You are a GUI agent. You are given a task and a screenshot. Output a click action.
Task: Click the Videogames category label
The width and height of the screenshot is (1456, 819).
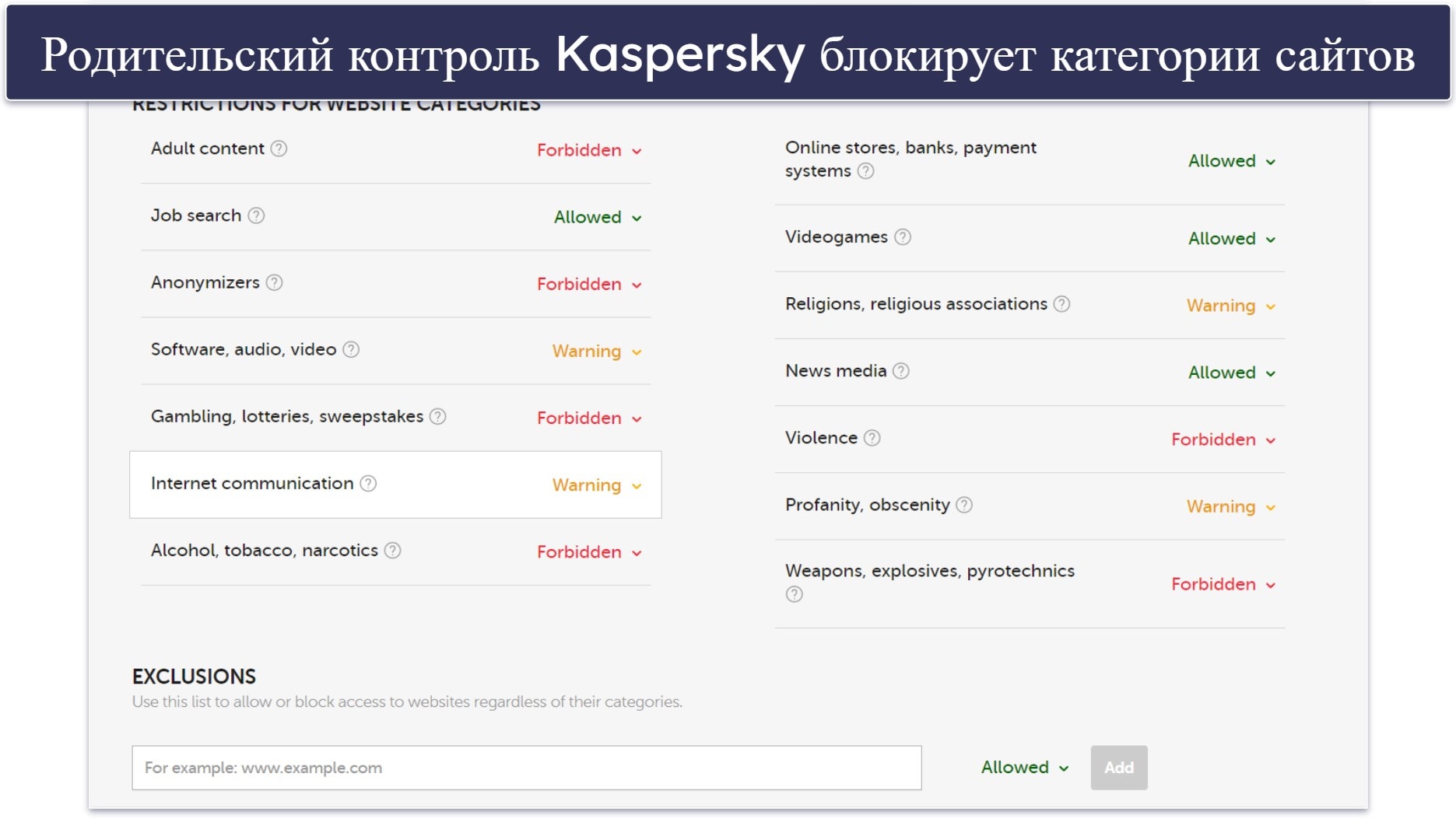[836, 237]
